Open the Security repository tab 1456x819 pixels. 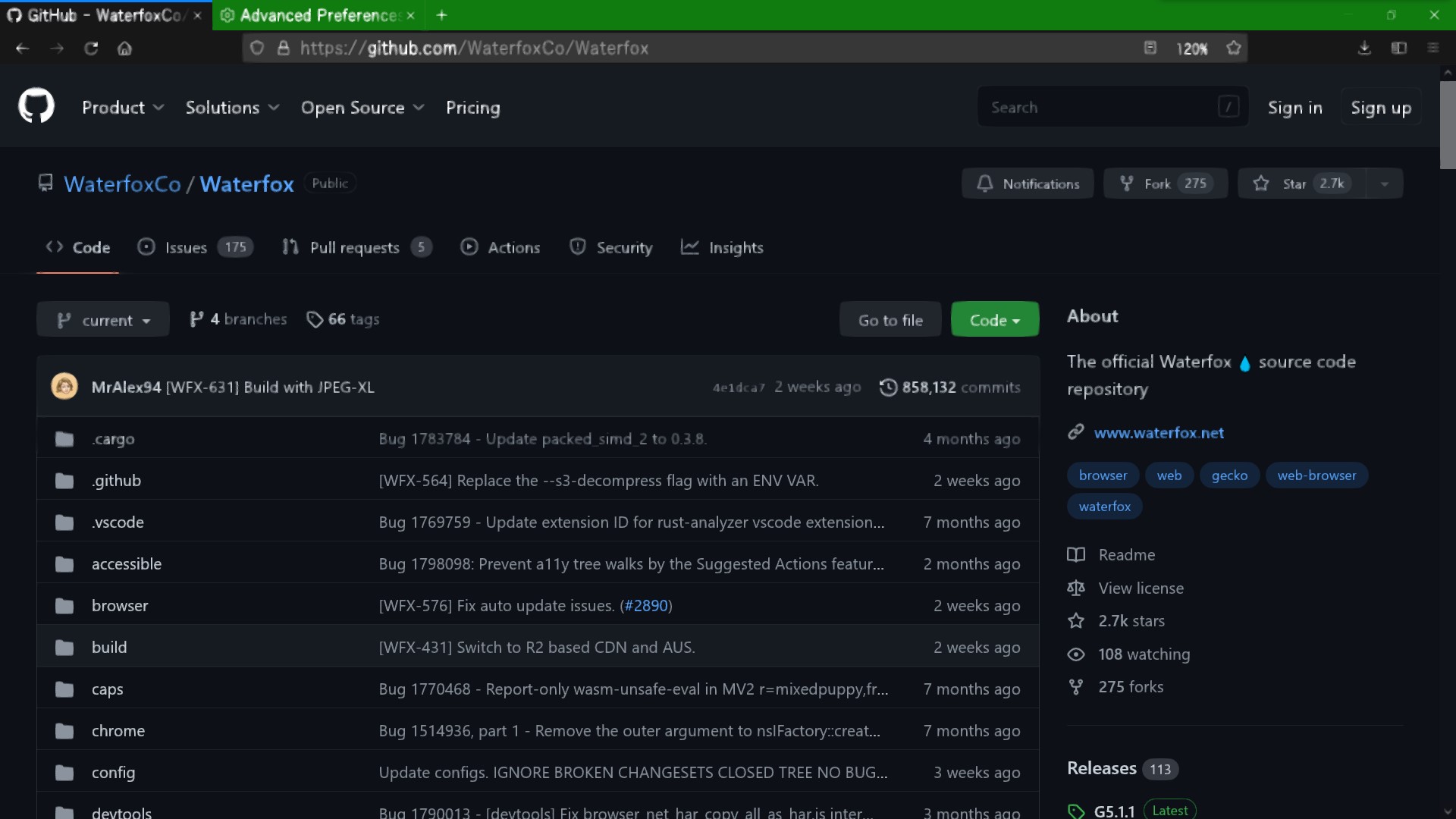[611, 247]
